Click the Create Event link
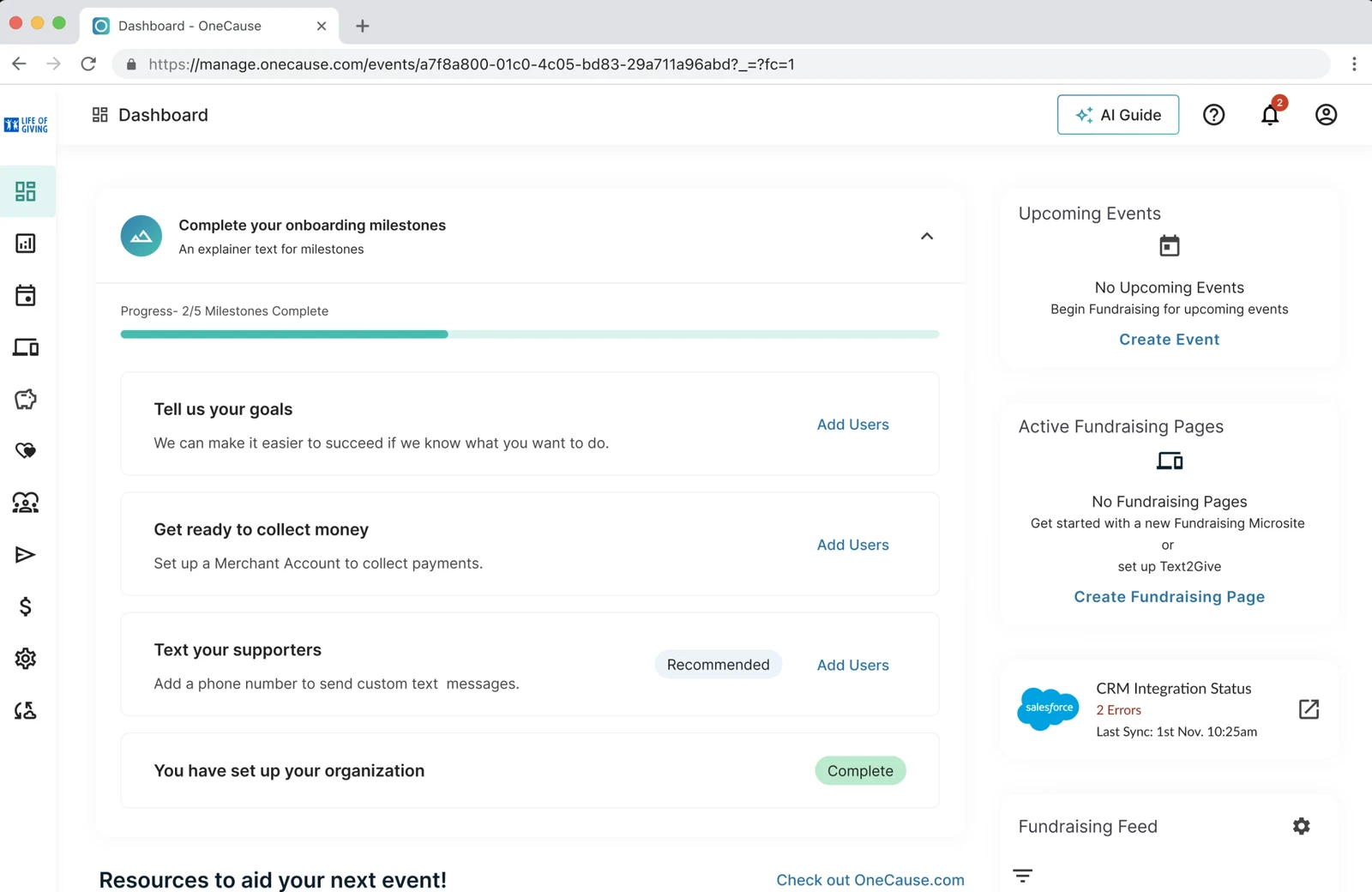Viewport: 1372px width, 892px height. (x=1169, y=340)
